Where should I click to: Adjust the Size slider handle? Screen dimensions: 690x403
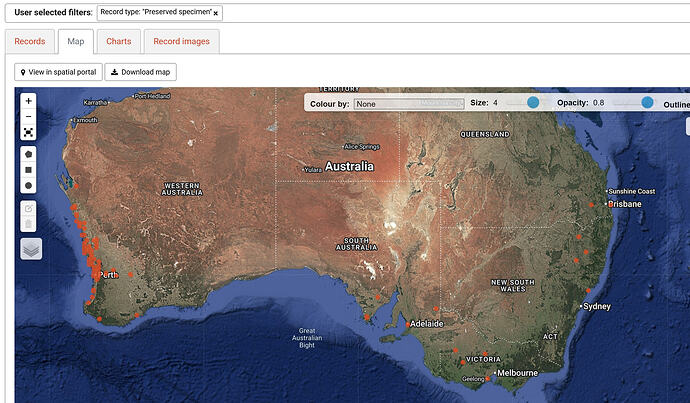click(533, 103)
